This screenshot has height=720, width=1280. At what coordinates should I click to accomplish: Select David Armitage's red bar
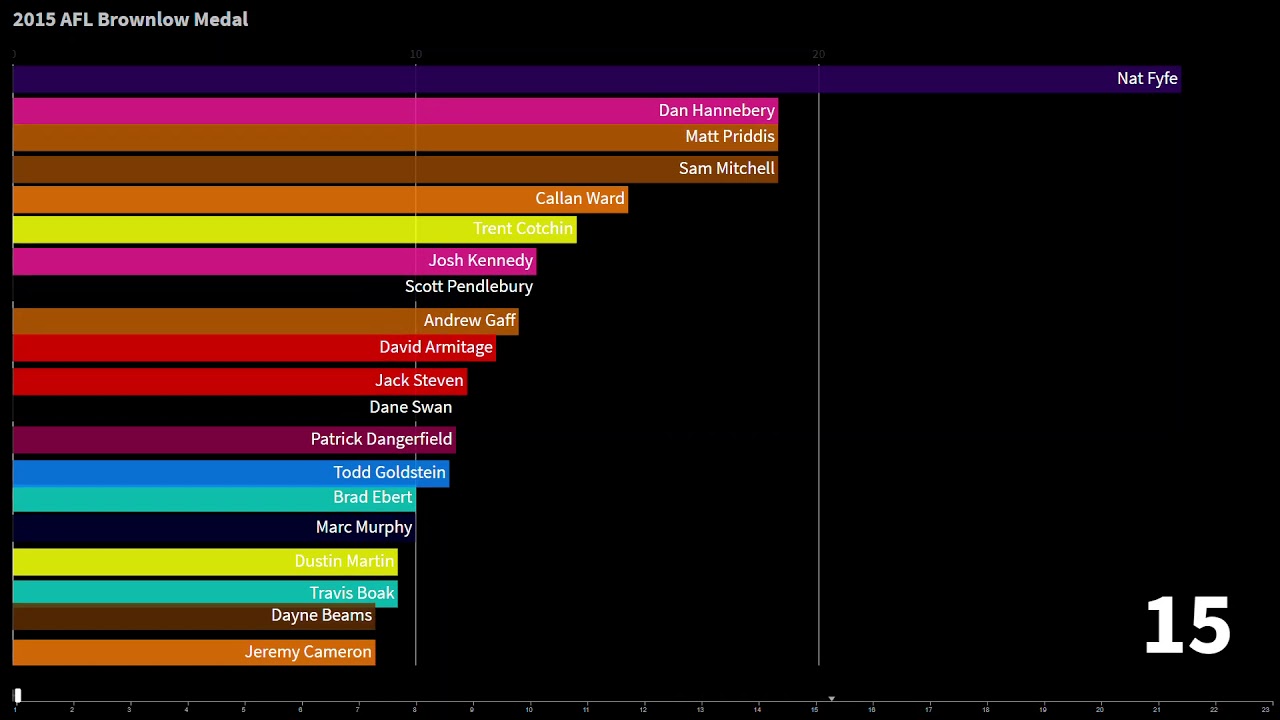(254, 348)
